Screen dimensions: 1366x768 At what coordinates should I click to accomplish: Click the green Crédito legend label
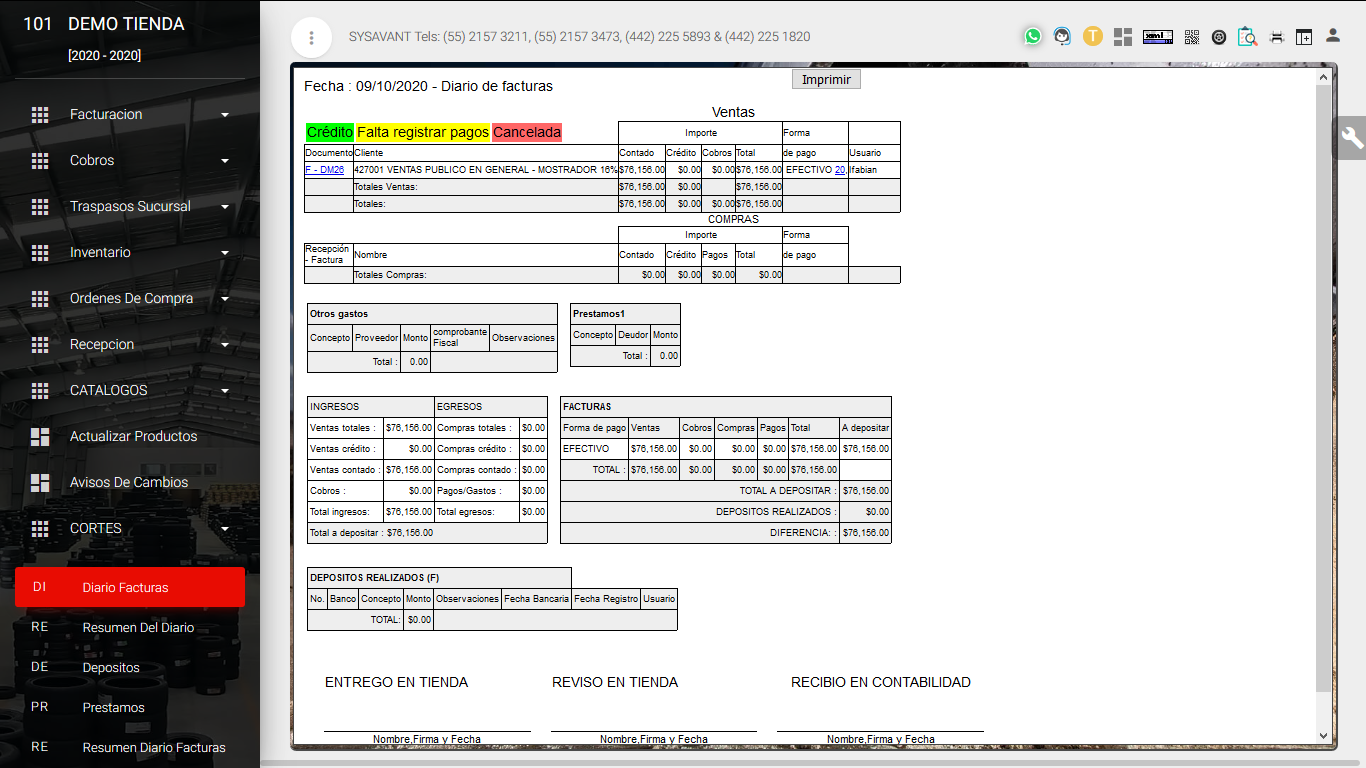[x=330, y=132]
